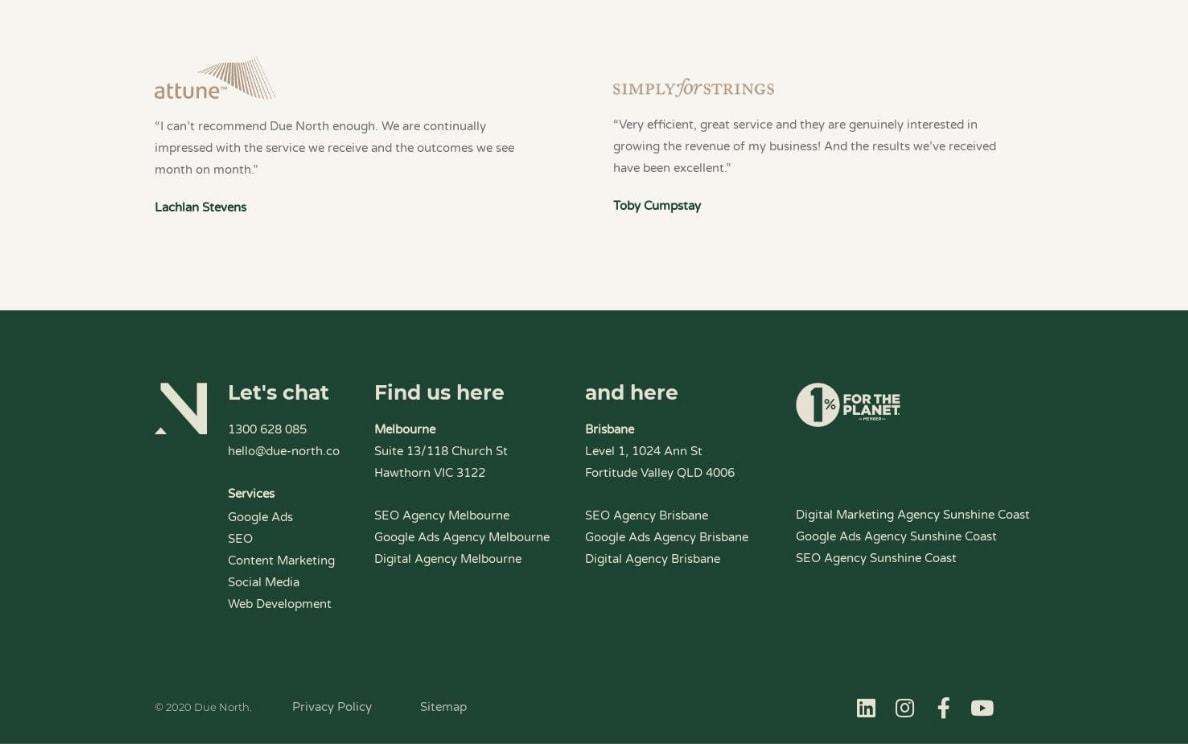Open Google Ads Agency Melbourne link

(462, 537)
